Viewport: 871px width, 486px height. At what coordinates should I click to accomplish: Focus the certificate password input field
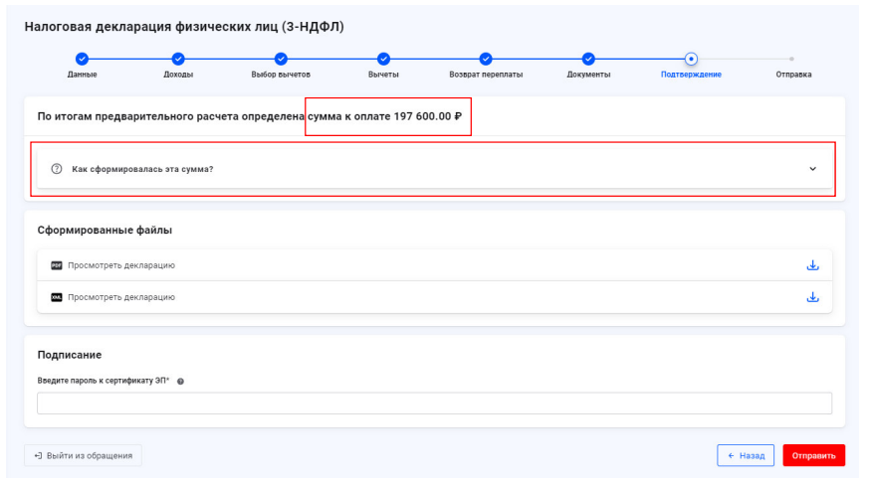tap(434, 403)
